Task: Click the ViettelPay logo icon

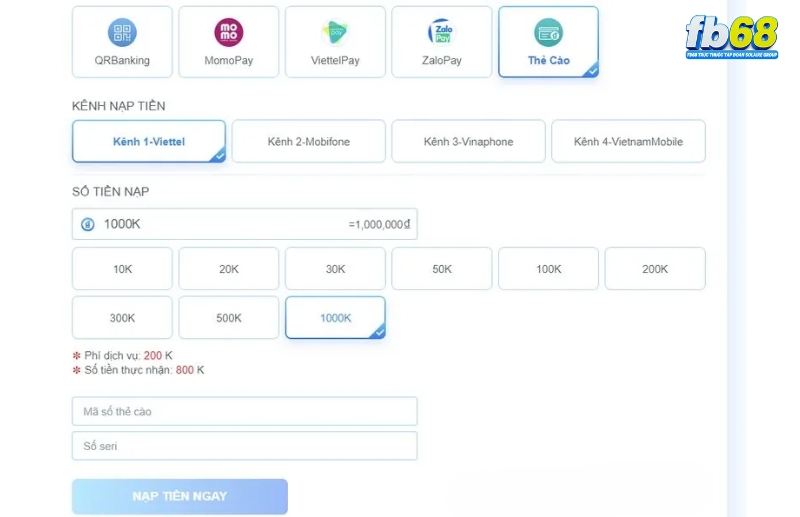Action: [335, 32]
